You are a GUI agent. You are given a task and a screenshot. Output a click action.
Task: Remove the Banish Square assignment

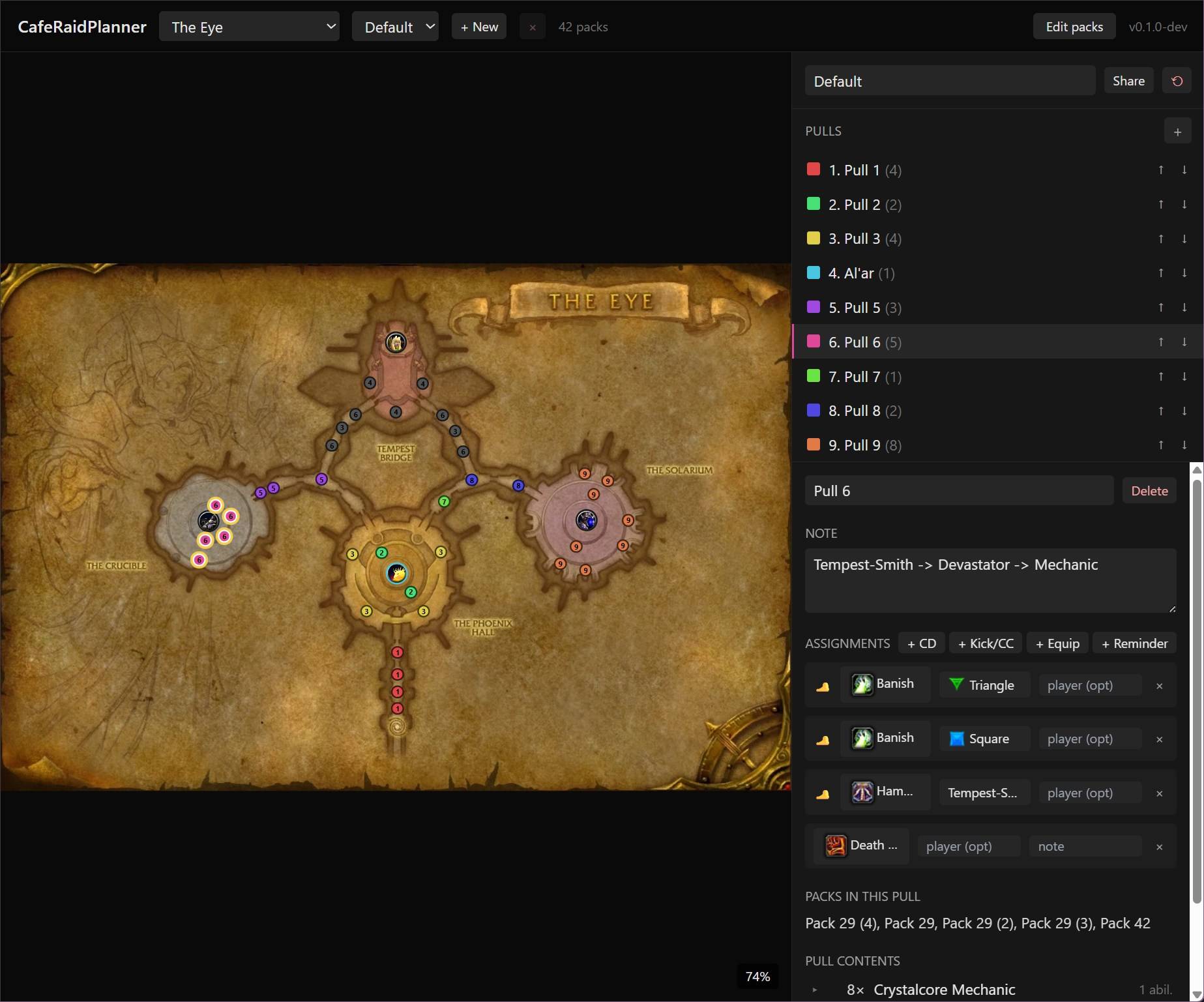[x=1159, y=739]
